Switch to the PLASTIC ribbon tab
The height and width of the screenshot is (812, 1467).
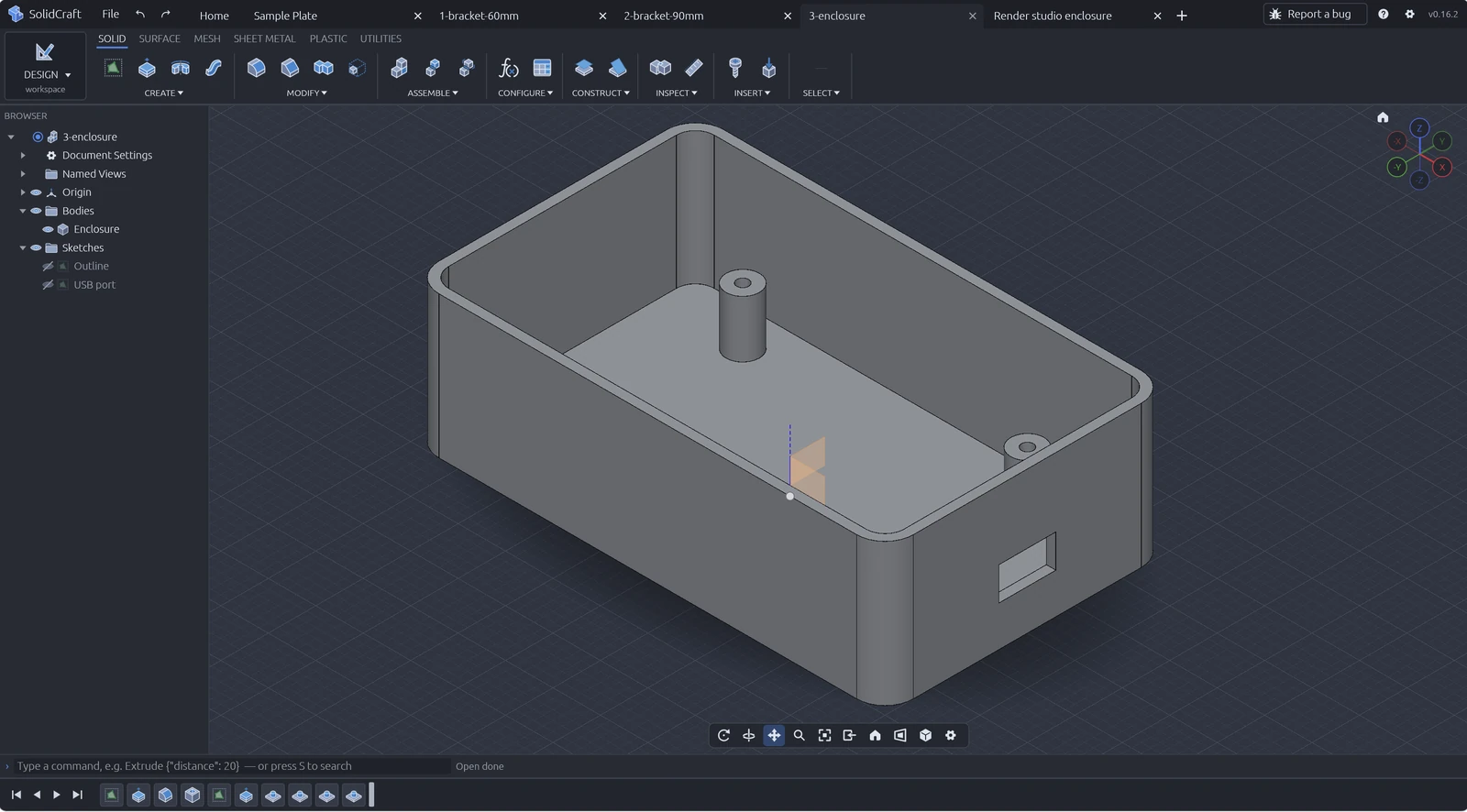[328, 38]
